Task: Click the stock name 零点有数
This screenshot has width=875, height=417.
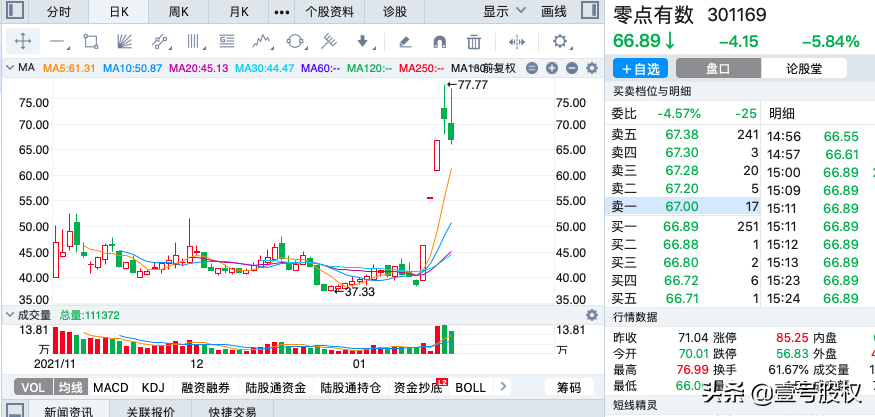Action: coord(653,15)
